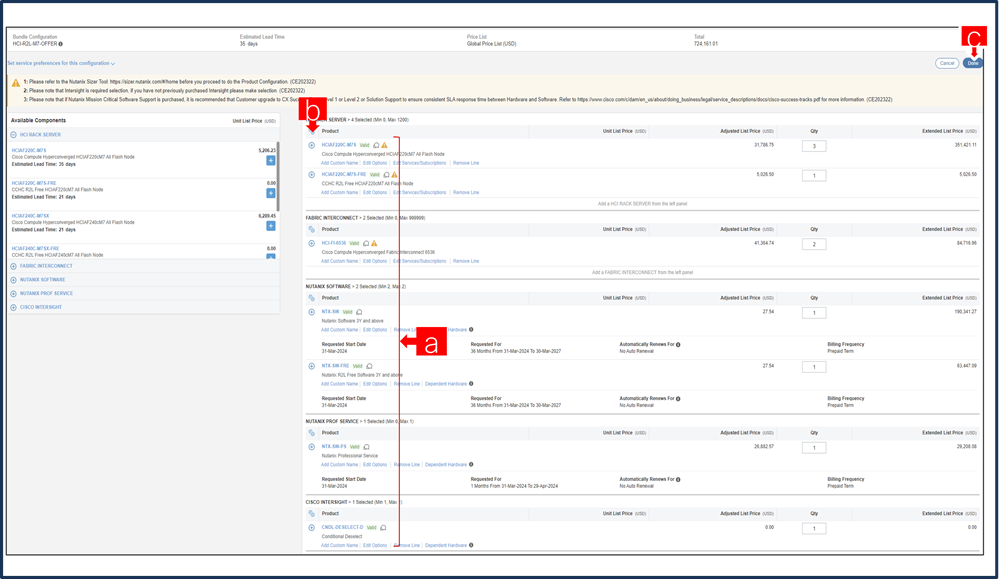Click the quantity field for HCI-FI-6536
This screenshot has height=579, width=999.
[814, 244]
